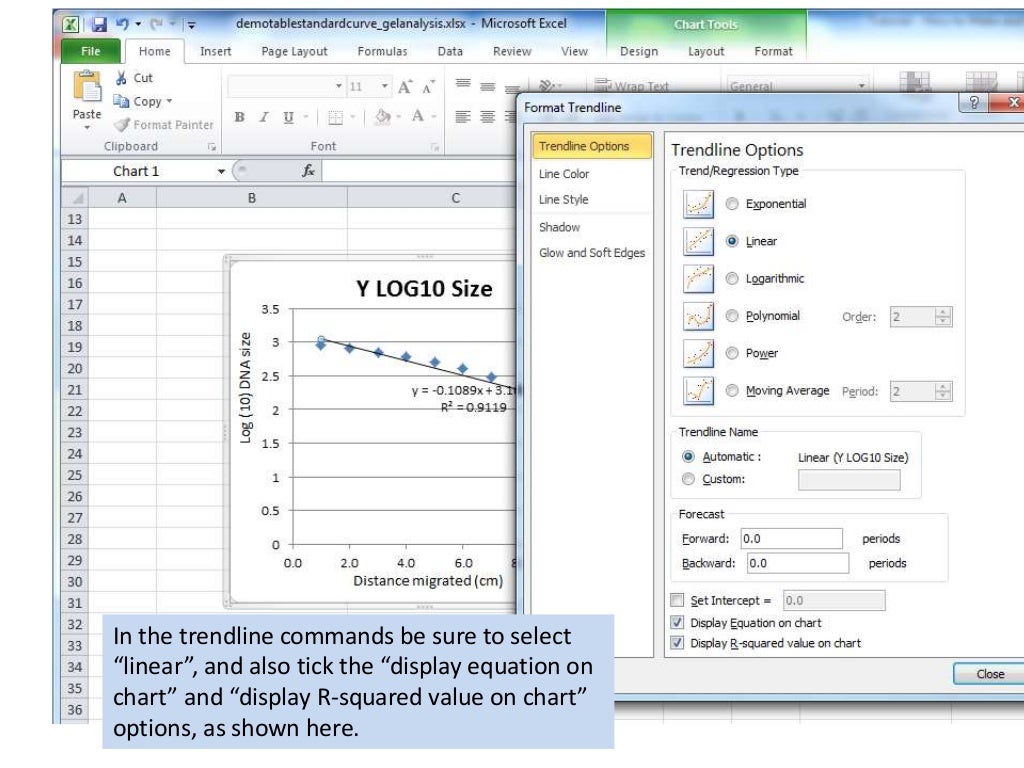Center-align text in the ribbon
This screenshot has width=1024, height=768.
[487, 117]
